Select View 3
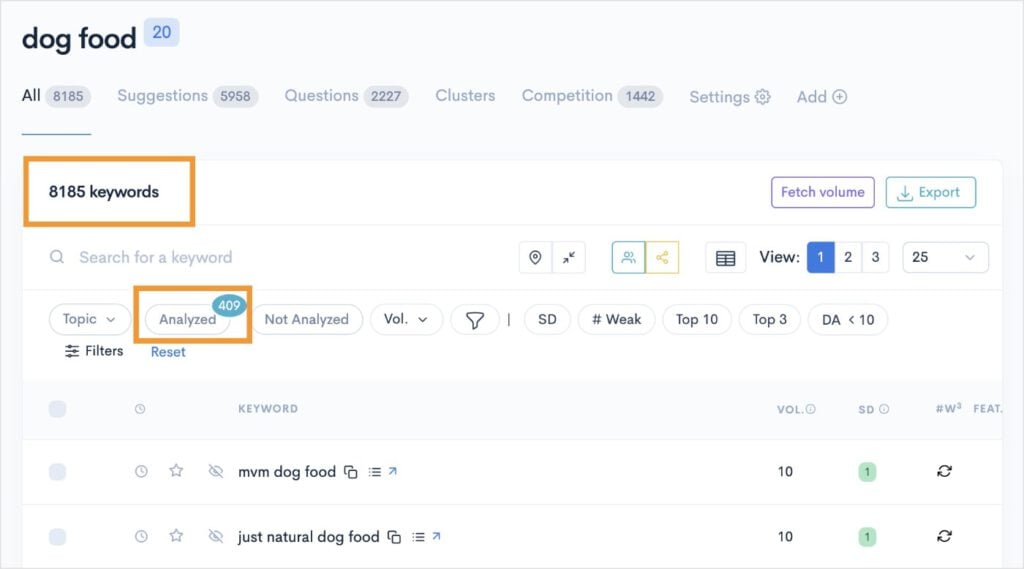Viewport: 1024px width, 569px height. pos(875,257)
